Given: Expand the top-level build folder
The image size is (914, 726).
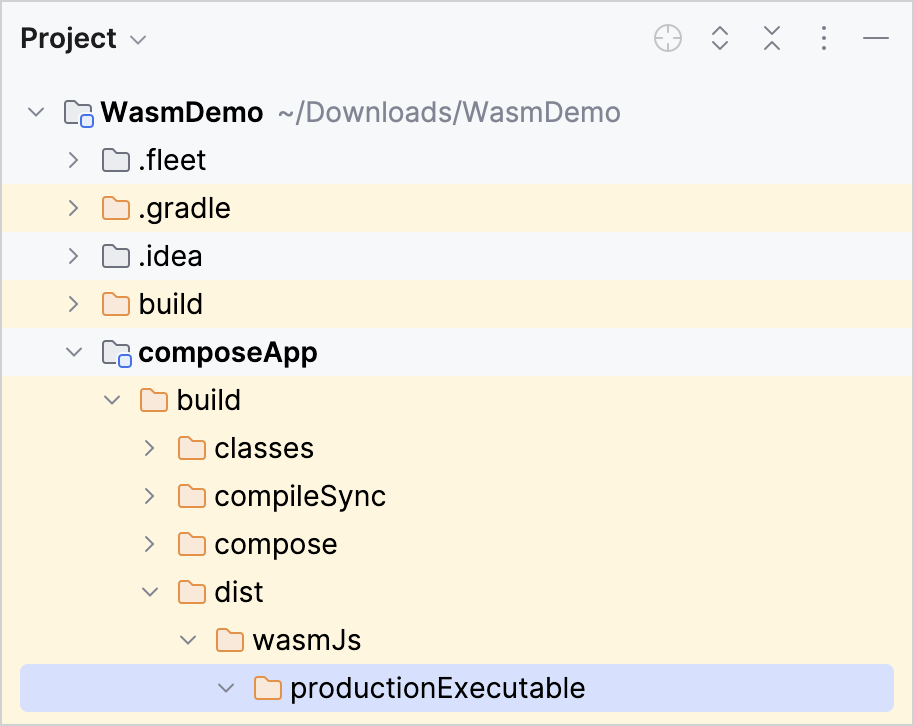Looking at the screenshot, I should click(73, 304).
